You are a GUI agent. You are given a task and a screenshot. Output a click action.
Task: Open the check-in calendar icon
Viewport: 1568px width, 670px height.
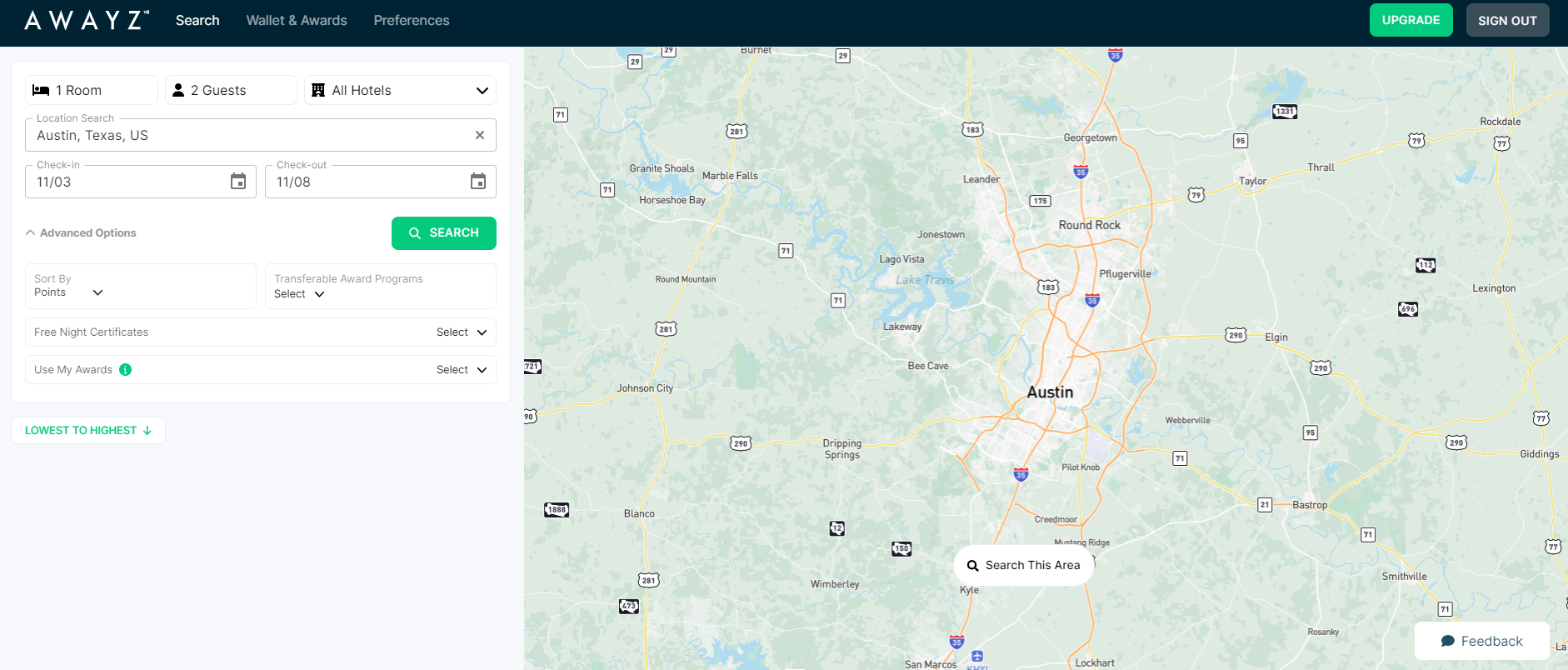pyautogui.click(x=238, y=182)
